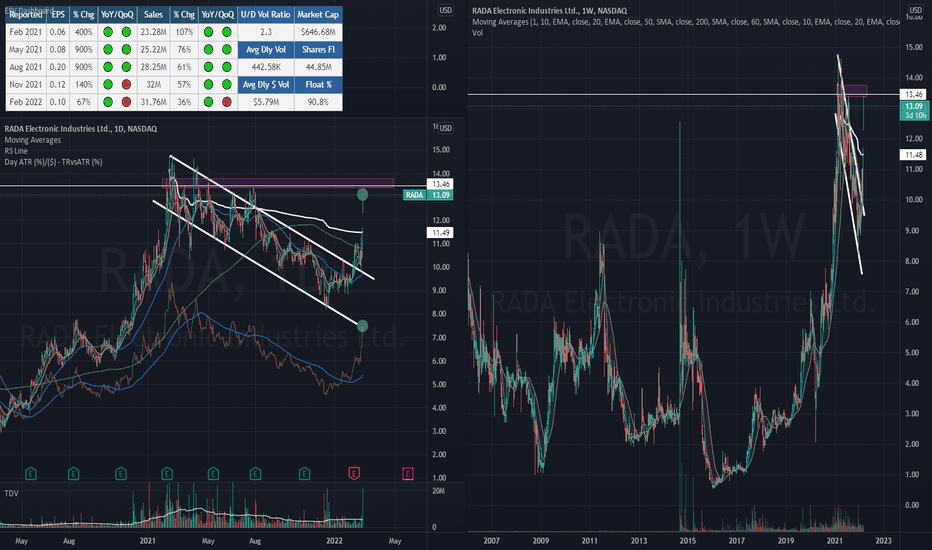Click the 107% sales change value

coord(184,32)
